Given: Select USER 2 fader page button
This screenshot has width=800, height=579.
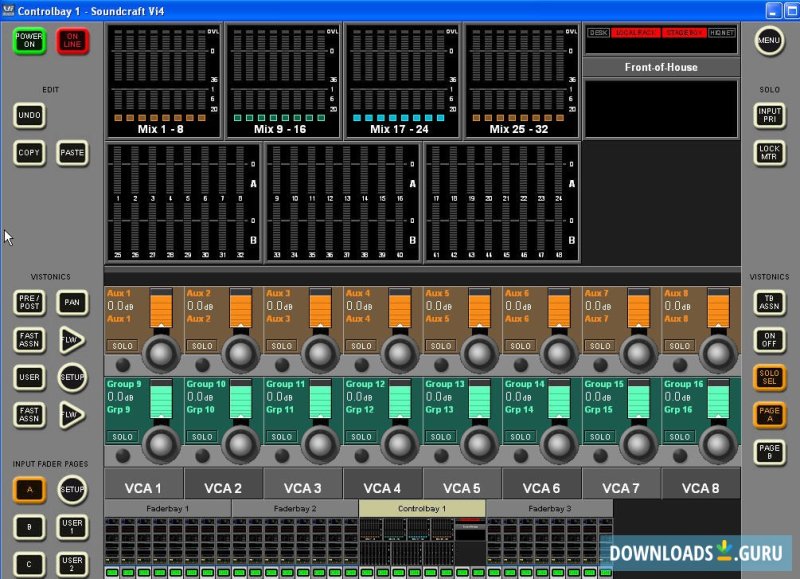Looking at the screenshot, I should click(72, 564).
